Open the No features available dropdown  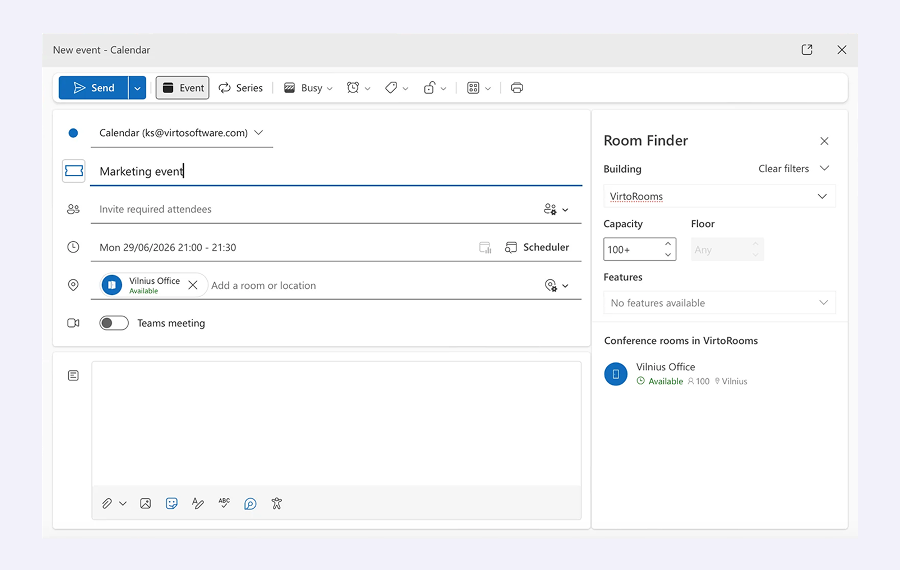point(719,303)
